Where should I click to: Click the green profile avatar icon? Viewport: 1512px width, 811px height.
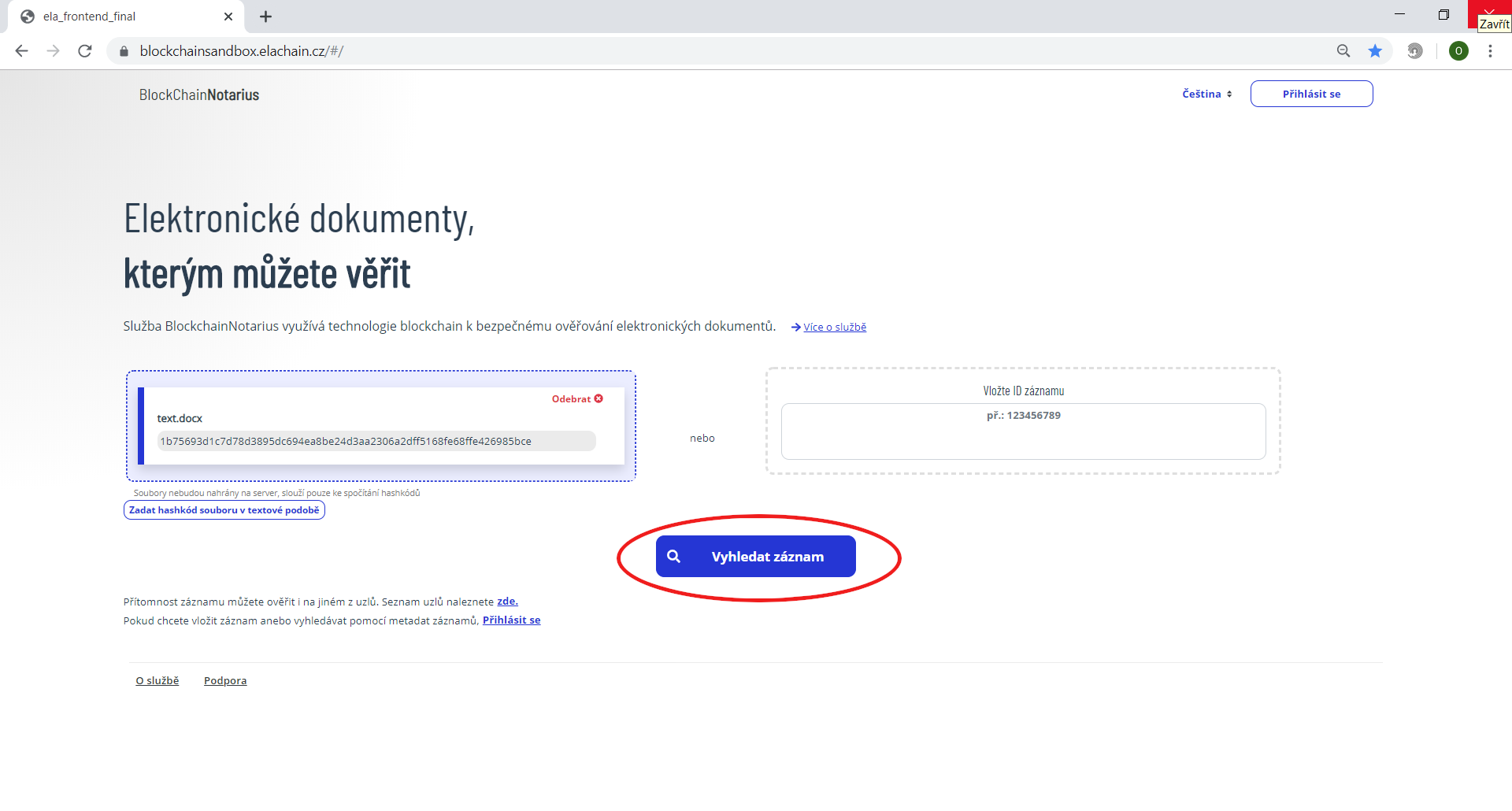pyautogui.click(x=1458, y=51)
